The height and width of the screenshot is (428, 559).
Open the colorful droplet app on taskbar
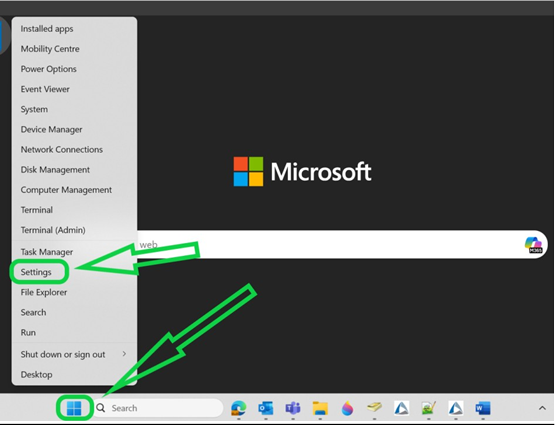pyautogui.click(x=347, y=408)
